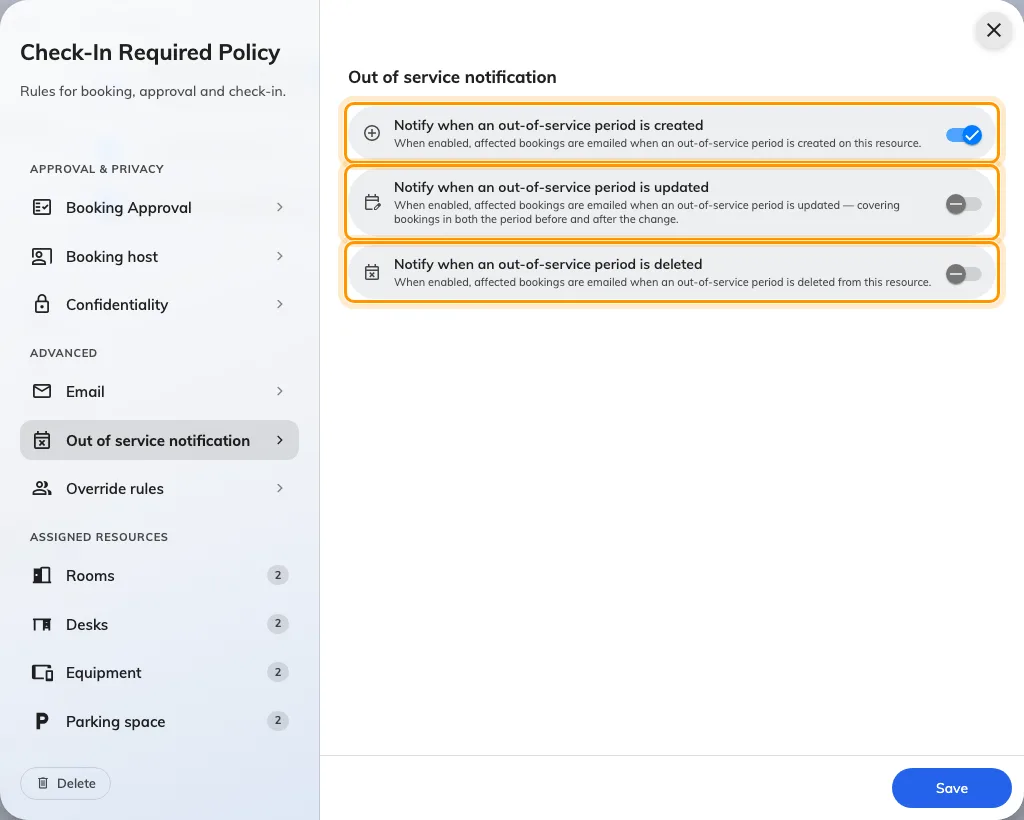Enable notification when out-of-service period is updated
Screen dimensions: 1024x820
click(x=964, y=204)
